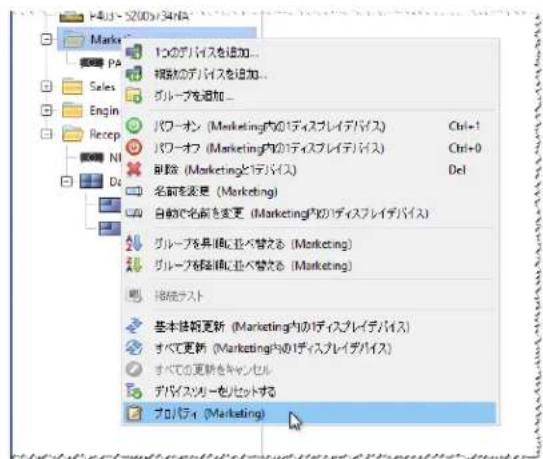Sort group ascending via グループを昇順に並べ替える
The width and height of the screenshot is (543, 459).
click(310, 244)
